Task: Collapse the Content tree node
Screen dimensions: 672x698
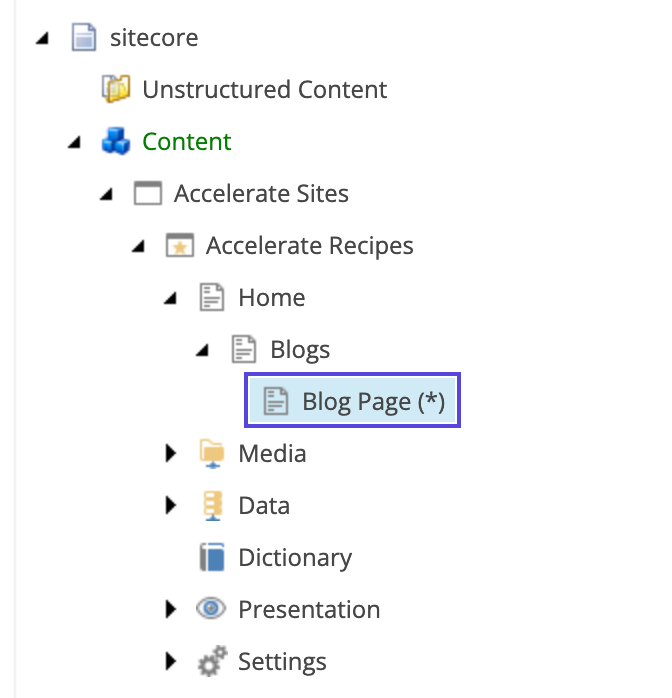Action: point(74,143)
